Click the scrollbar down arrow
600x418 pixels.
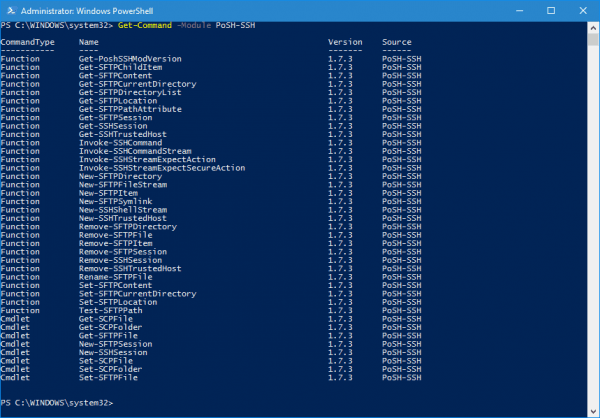pos(593,412)
